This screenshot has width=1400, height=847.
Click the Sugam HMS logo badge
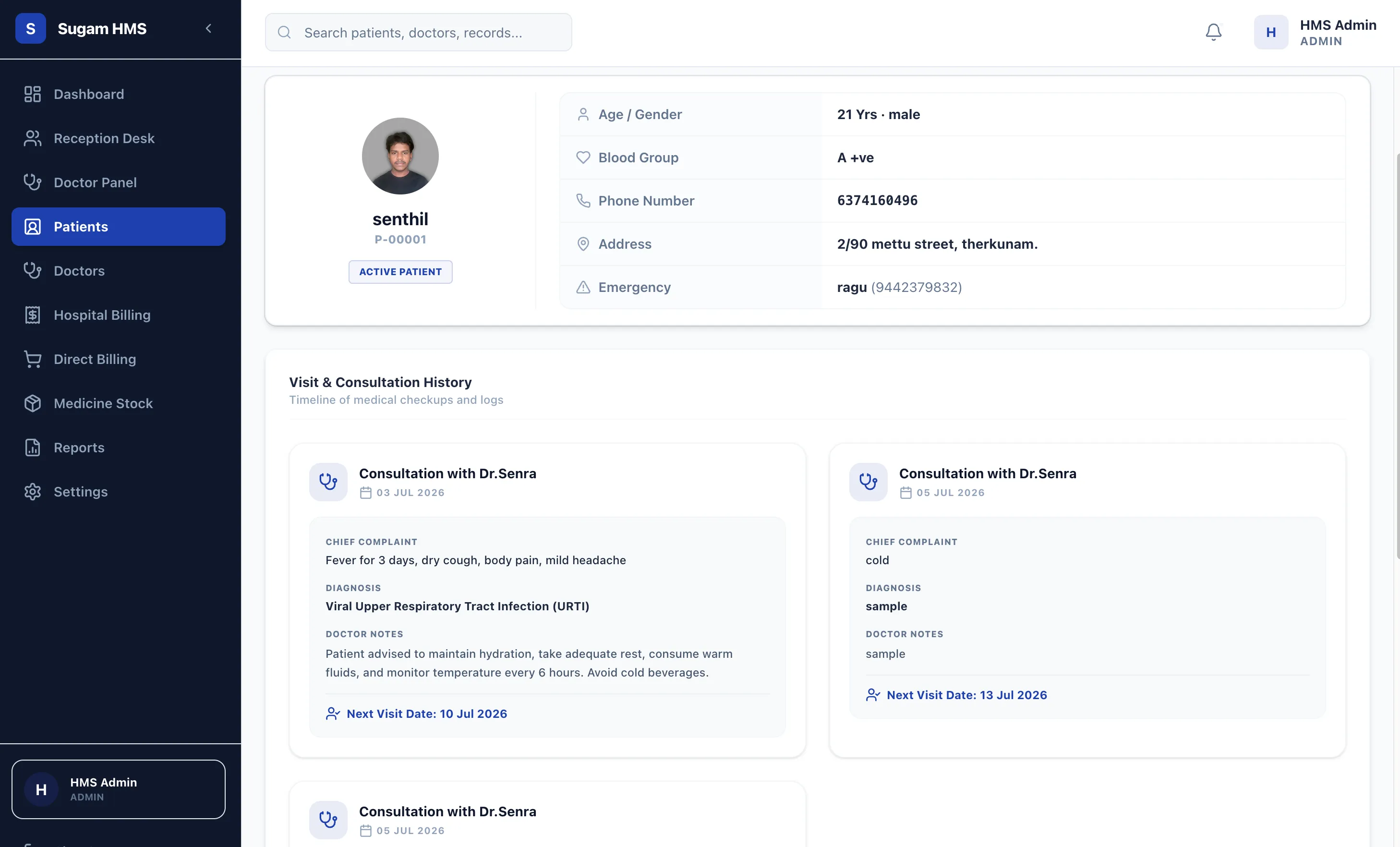(x=31, y=28)
